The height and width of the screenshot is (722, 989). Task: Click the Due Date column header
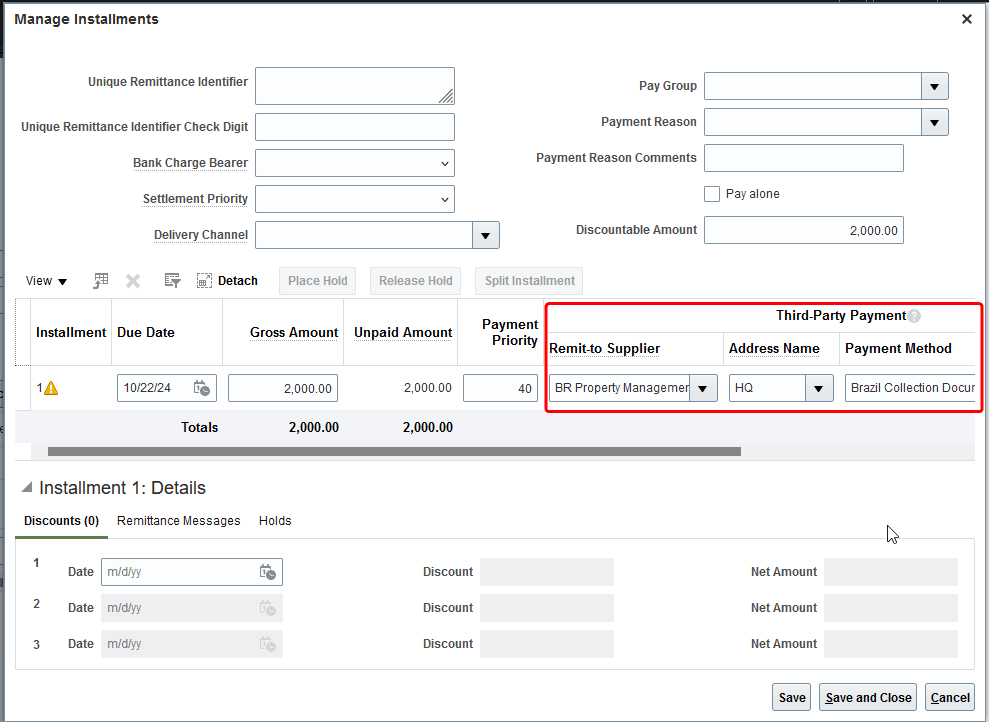click(146, 332)
